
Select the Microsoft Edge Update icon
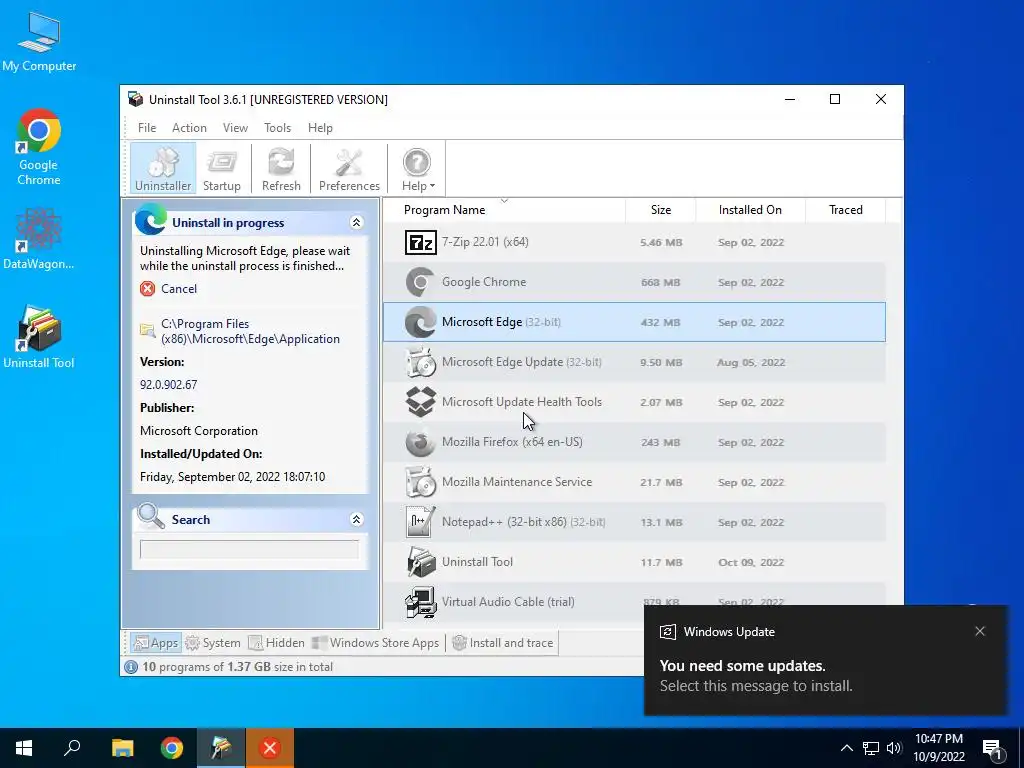[x=421, y=362]
